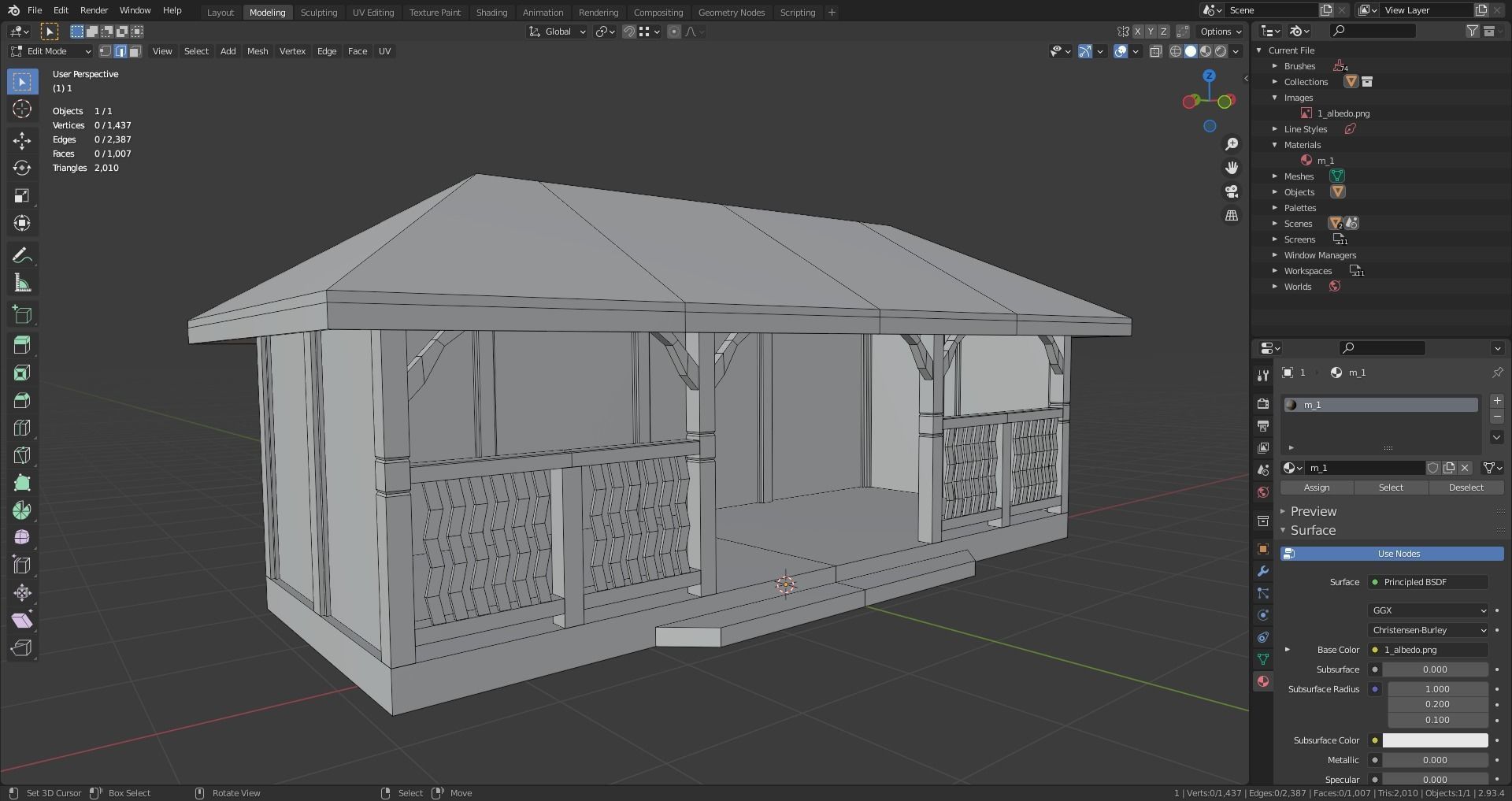Select the Measure tool
This screenshot has height=801, width=1512.
[x=22, y=282]
